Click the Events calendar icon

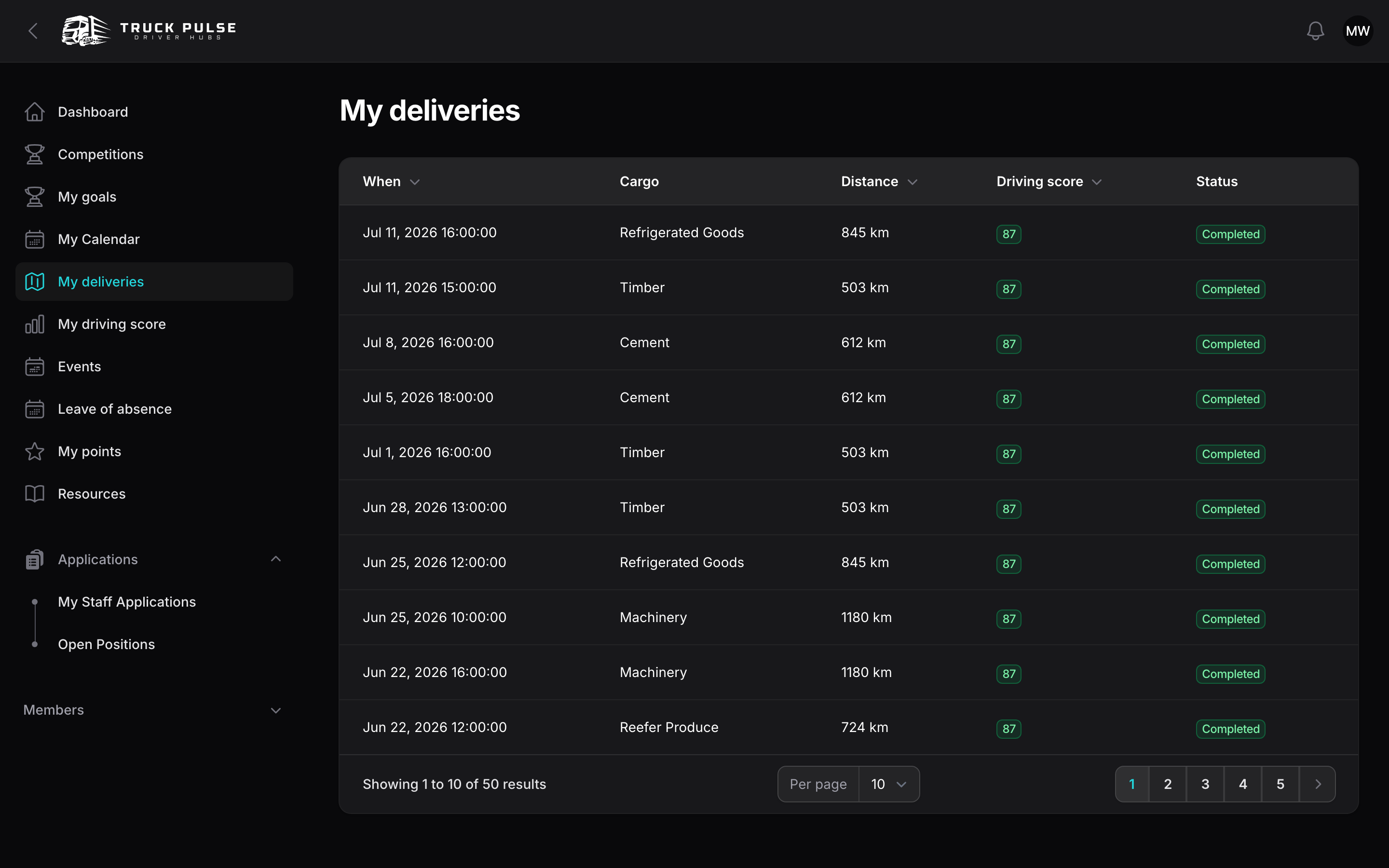[34, 367]
